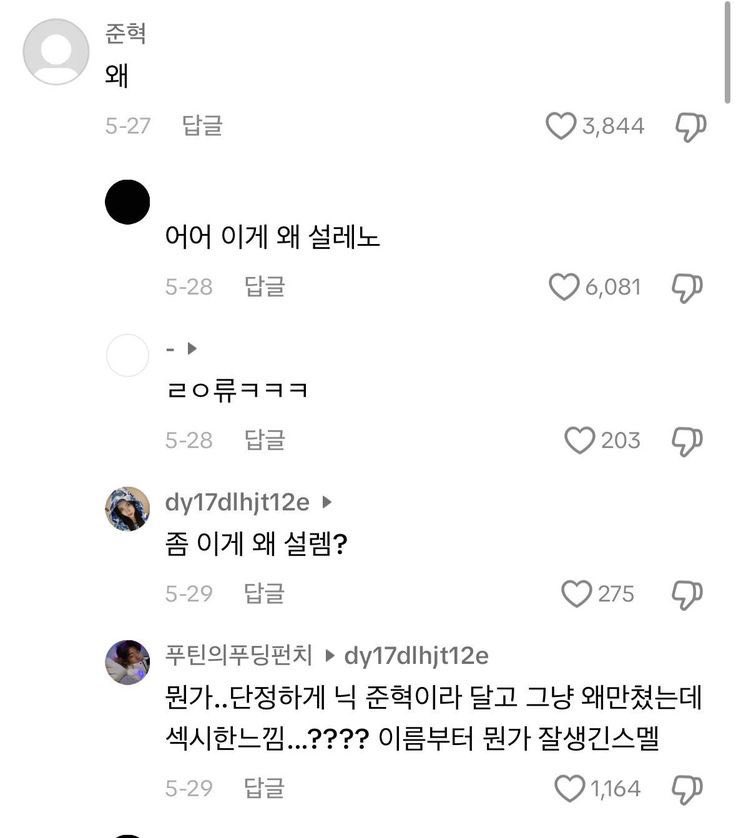This screenshot has width=736, height=838.
Task: Like the '어어 이게 왜 설레노' comment
Action: pos(564,287)
